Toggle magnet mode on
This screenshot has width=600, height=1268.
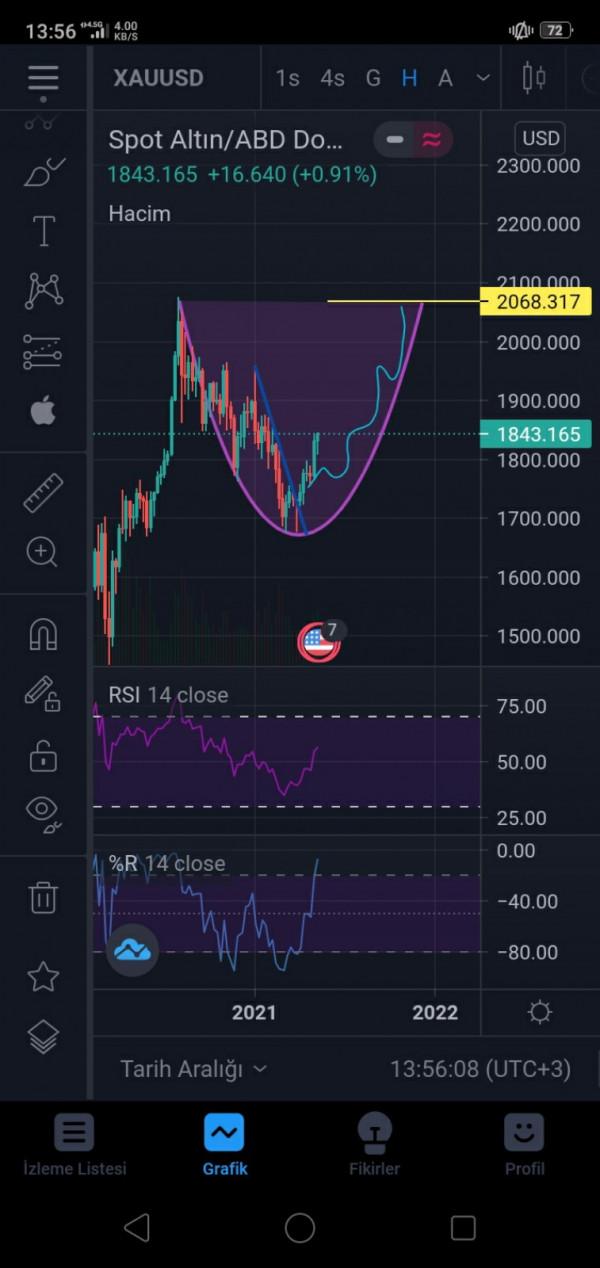[43, 634]
